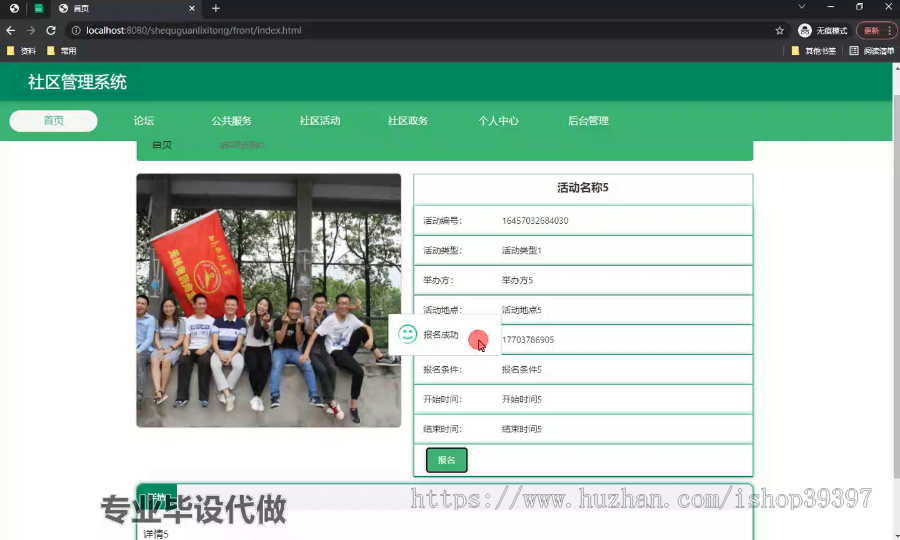The image size is (900, 540).
Task: Click the smiley icon in 报名成功 toast
Action: (x=408, y=334)
